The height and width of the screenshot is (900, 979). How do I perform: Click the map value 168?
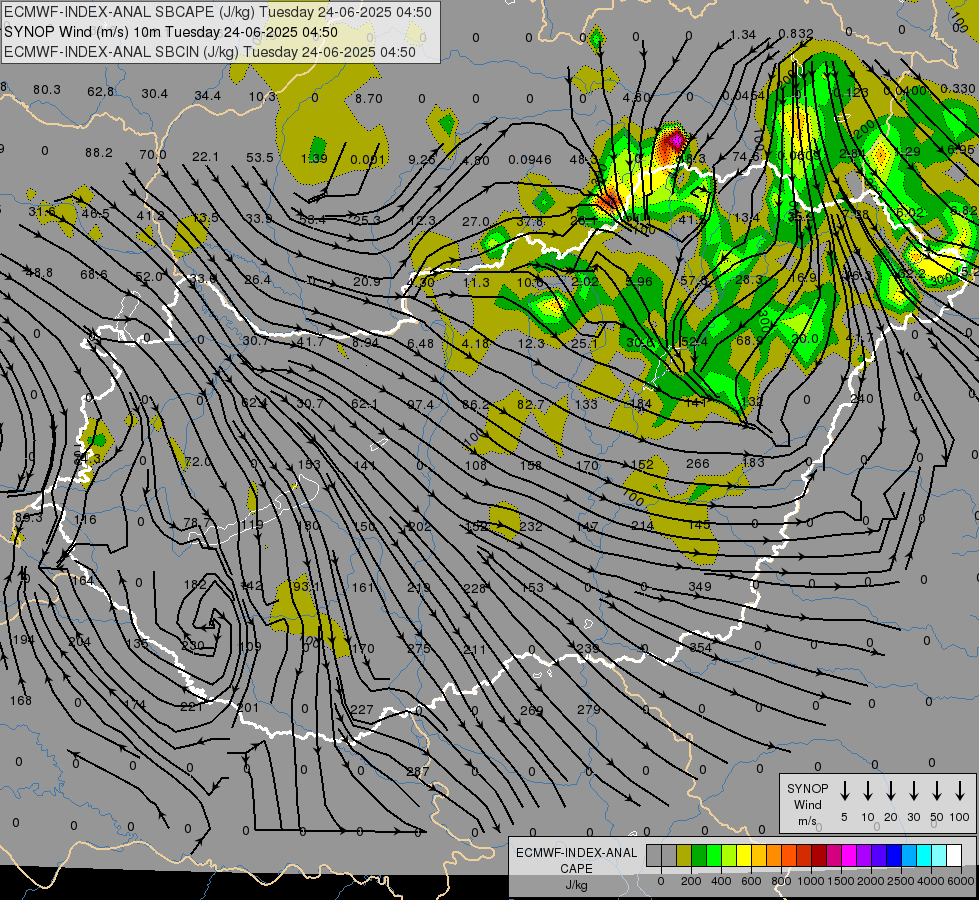[21, 700]
